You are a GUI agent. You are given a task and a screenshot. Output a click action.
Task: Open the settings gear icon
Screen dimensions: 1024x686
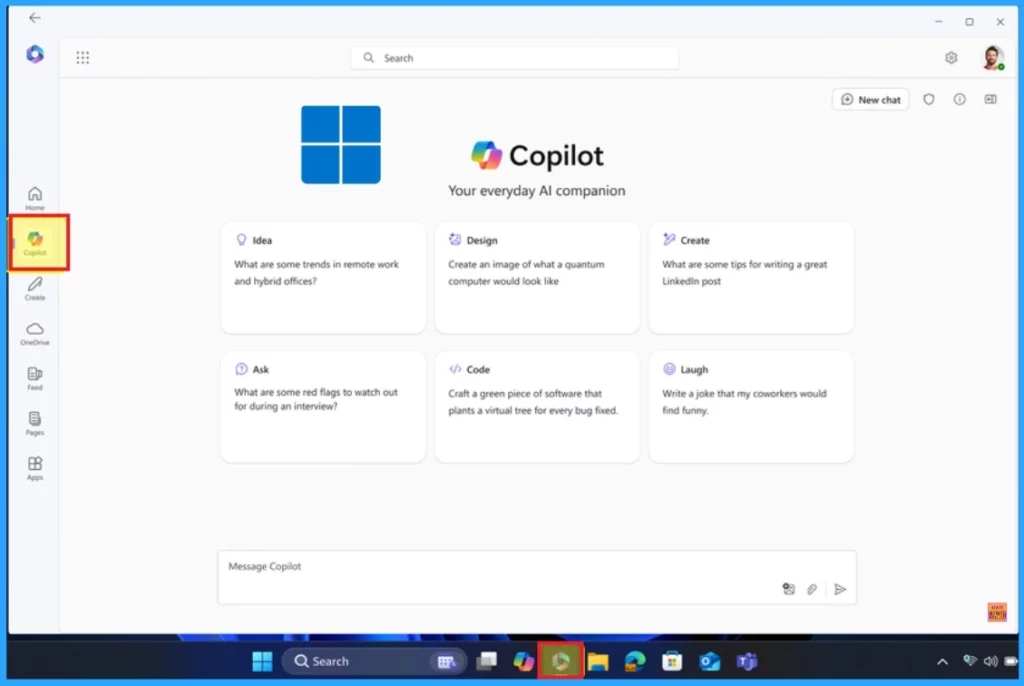pyautogui.click(x=951, y=58)
